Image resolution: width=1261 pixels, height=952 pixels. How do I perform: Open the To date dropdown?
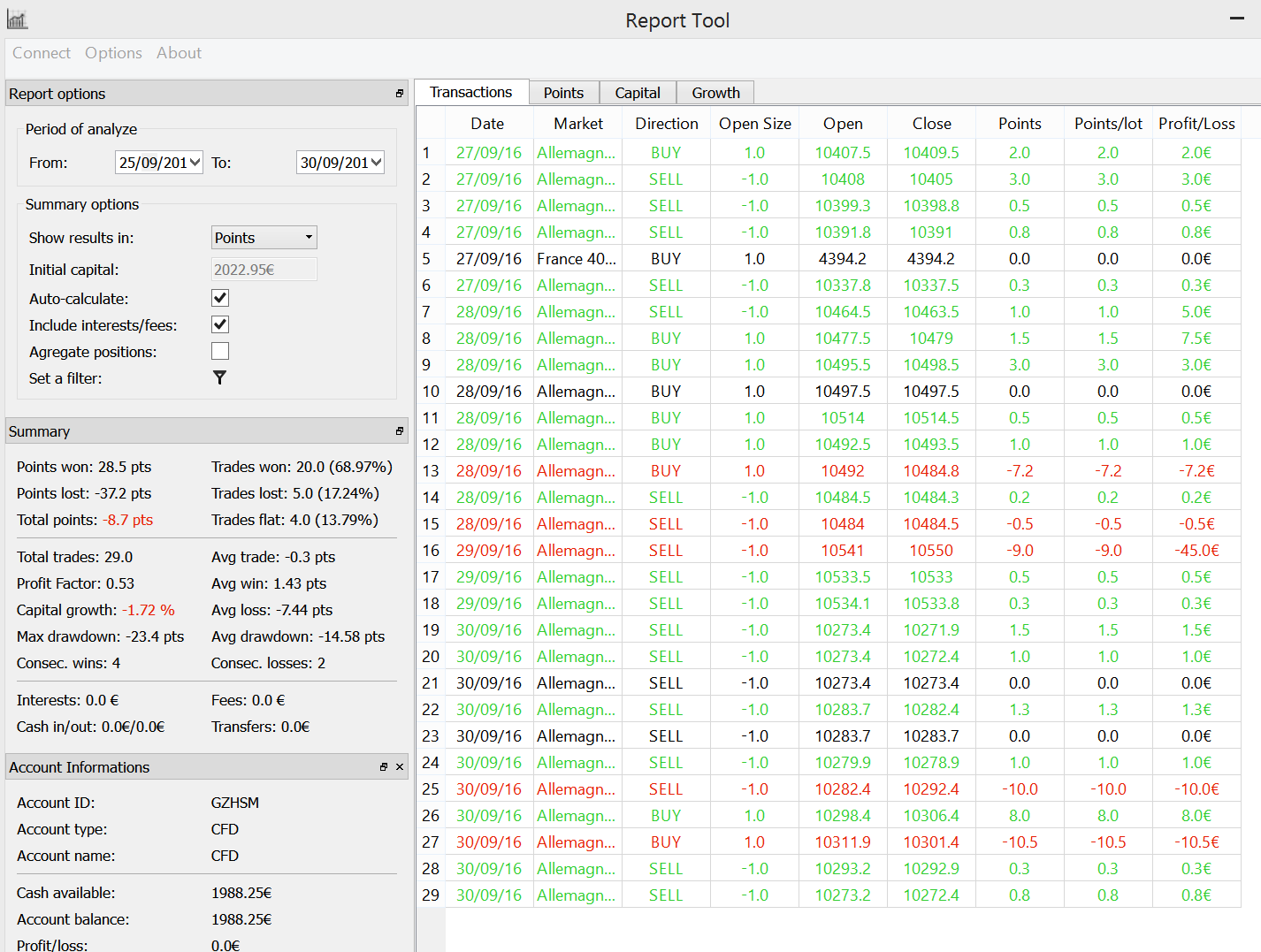(x=376, y=163)
